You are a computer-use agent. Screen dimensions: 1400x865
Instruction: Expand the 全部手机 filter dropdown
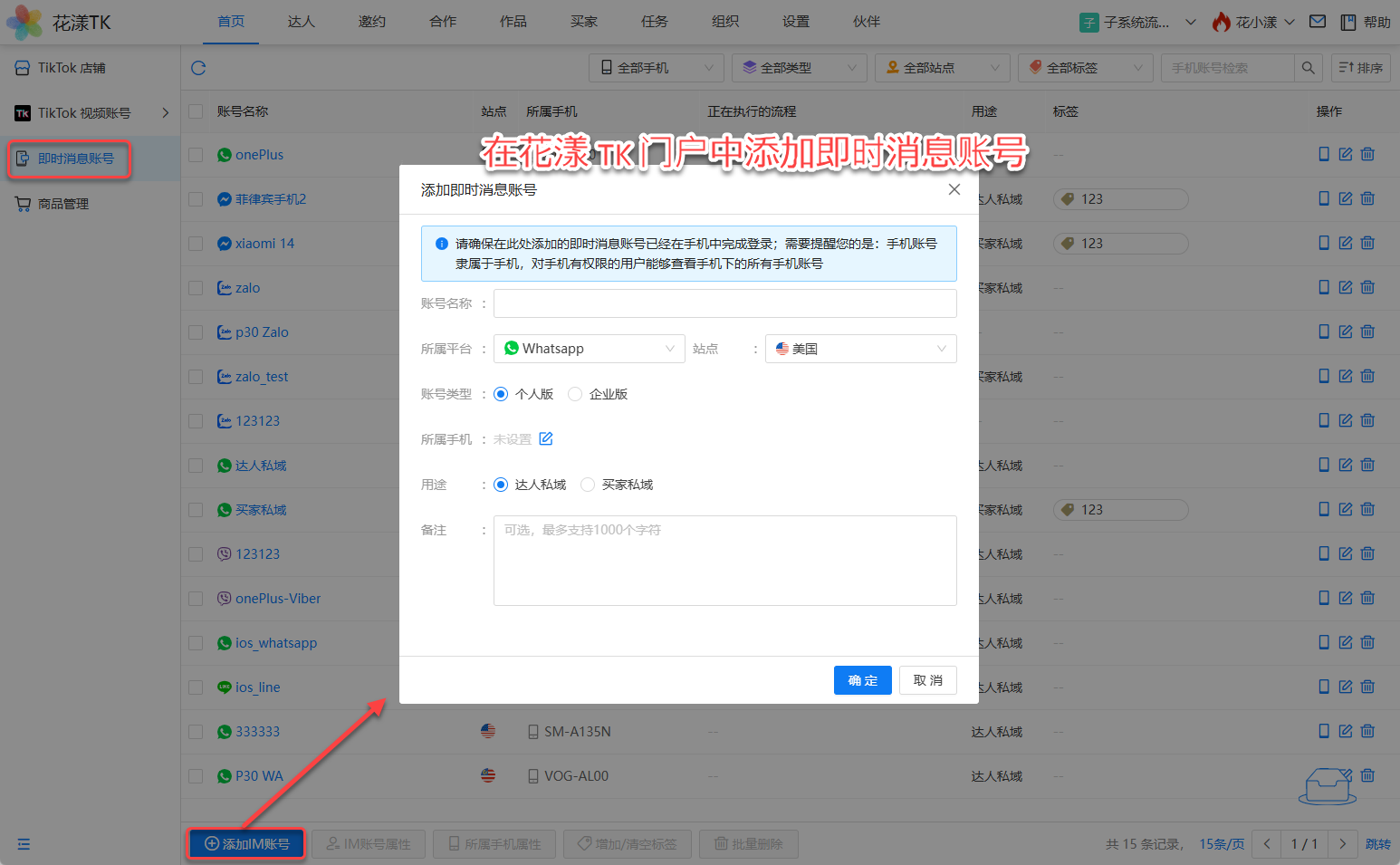pos(657,68)
